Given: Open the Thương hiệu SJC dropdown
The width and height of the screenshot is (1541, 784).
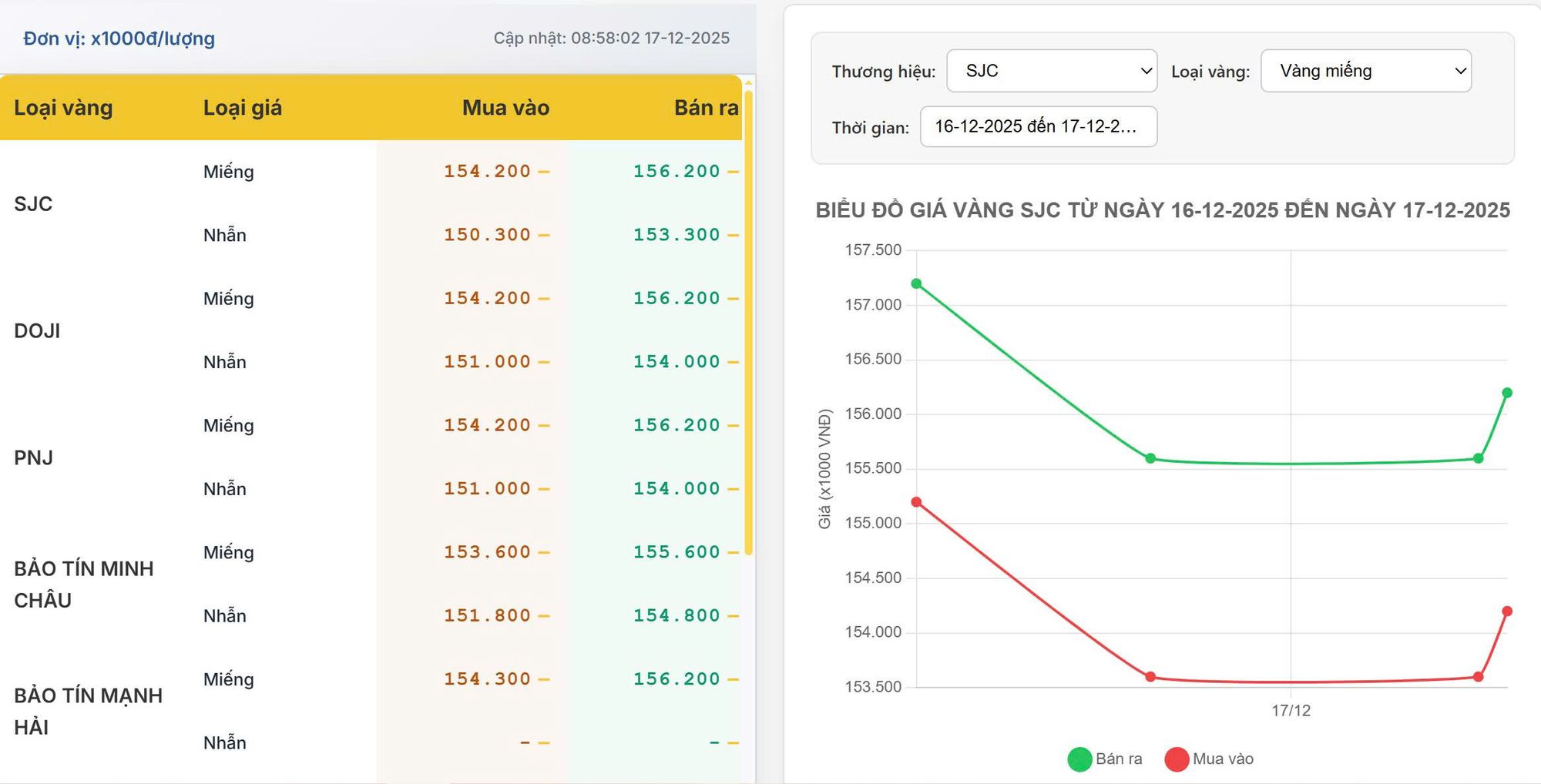Looking at the screenshot, I should point(1051,71).
